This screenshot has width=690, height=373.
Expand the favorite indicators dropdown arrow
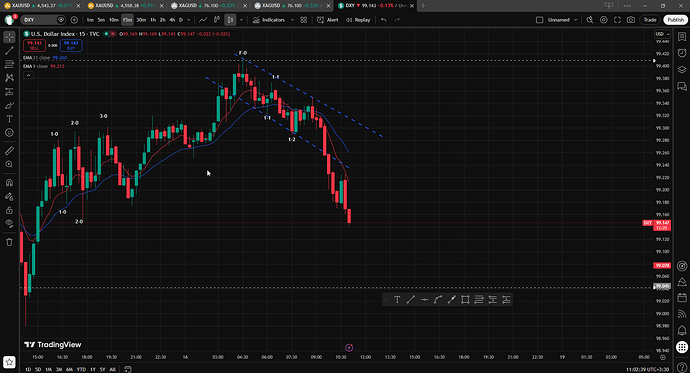click(x=292, y=20)
